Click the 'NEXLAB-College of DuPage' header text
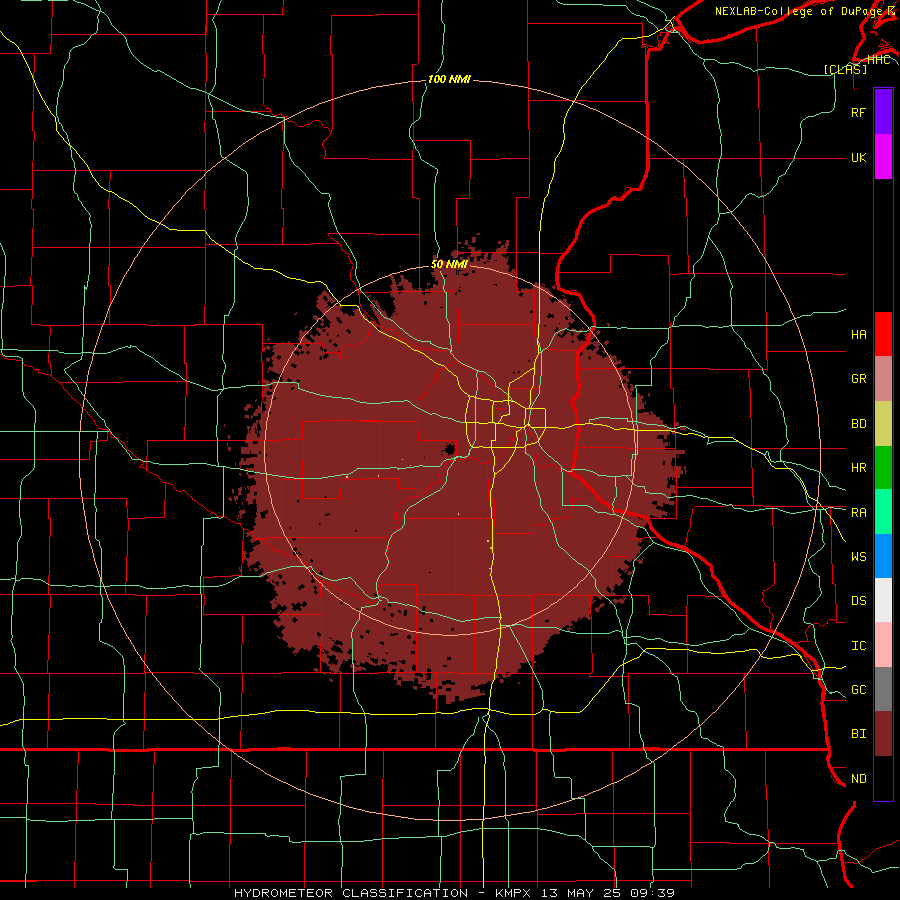 [x=798, y=11]
